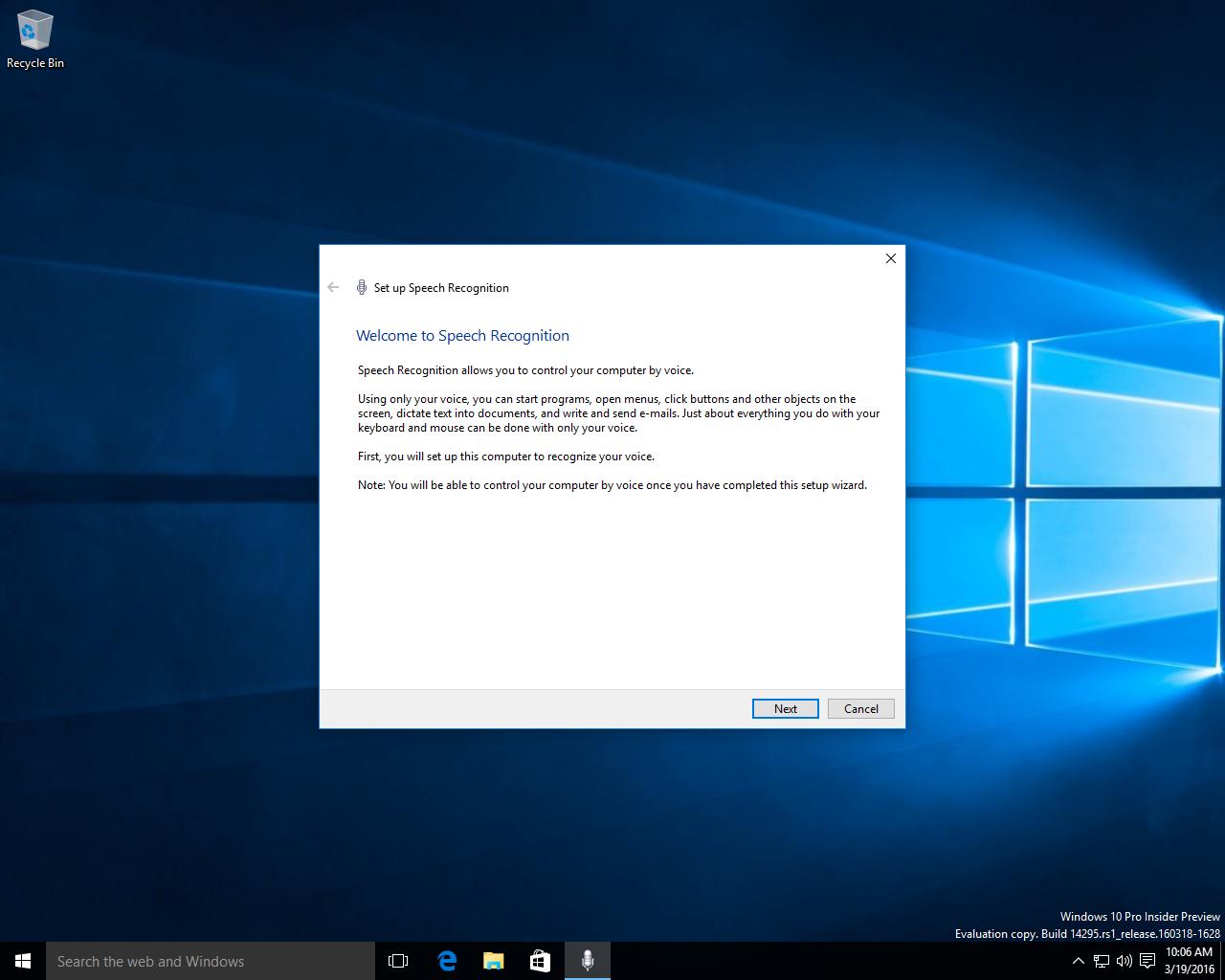Select the Speech Recognition taskbar icon
This screenshot has width=1225, height=980.
(588, 961)
